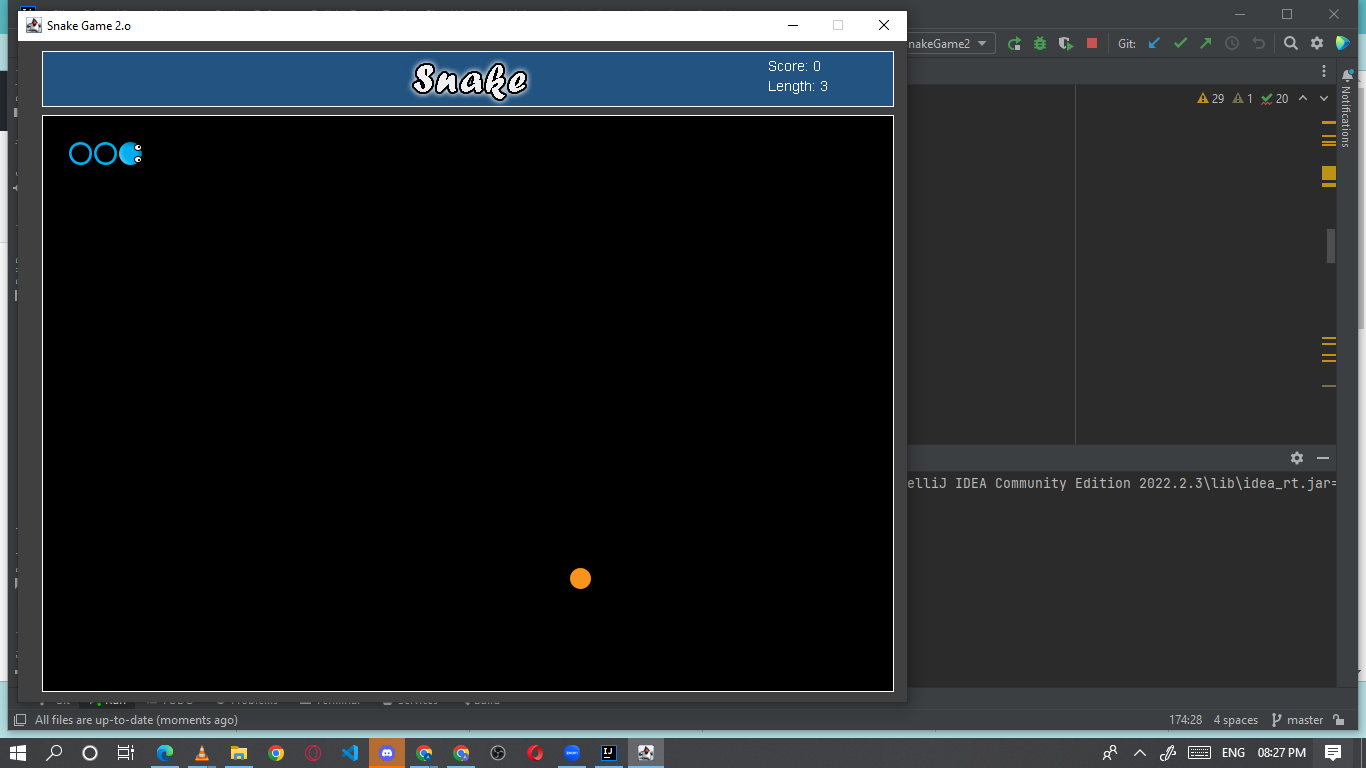Viewport: 1366px width, 768px height.
Task: Click the Snake title logo
Action: (470, 79)
